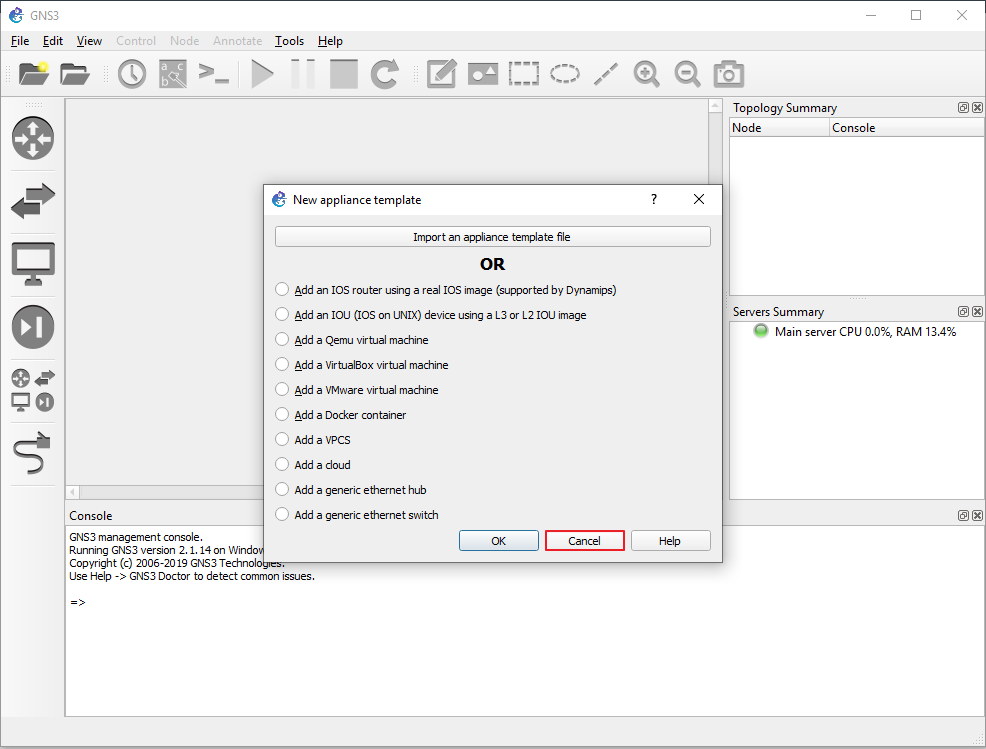Screen dimensions: 986x749
Task: Select the Draw a line tool
Action: pos(606,74)
